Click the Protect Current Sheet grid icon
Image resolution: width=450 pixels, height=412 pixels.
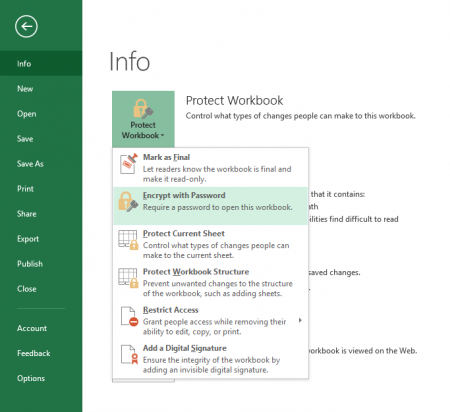click(128, 240)
